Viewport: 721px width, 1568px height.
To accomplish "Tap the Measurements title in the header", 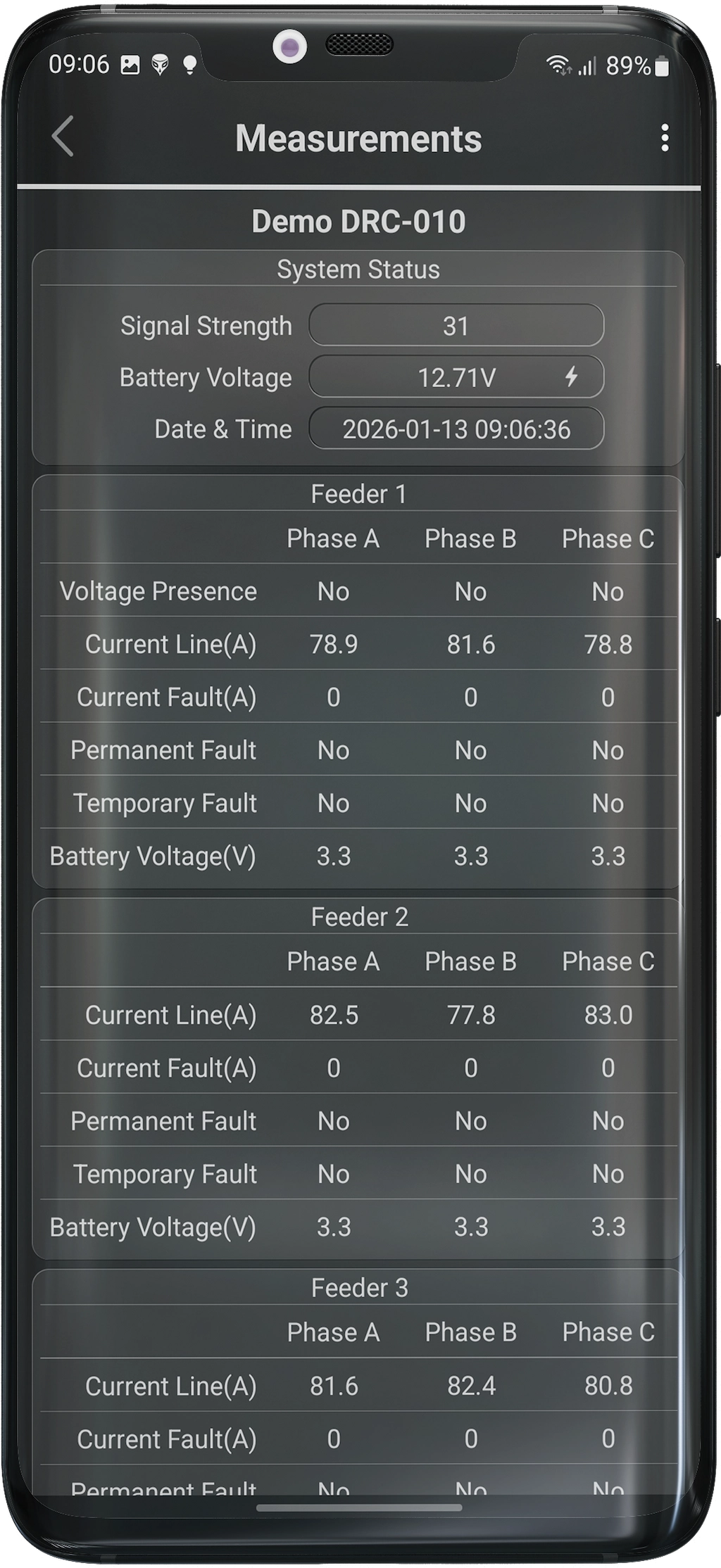I will click(x=358, y=139).
